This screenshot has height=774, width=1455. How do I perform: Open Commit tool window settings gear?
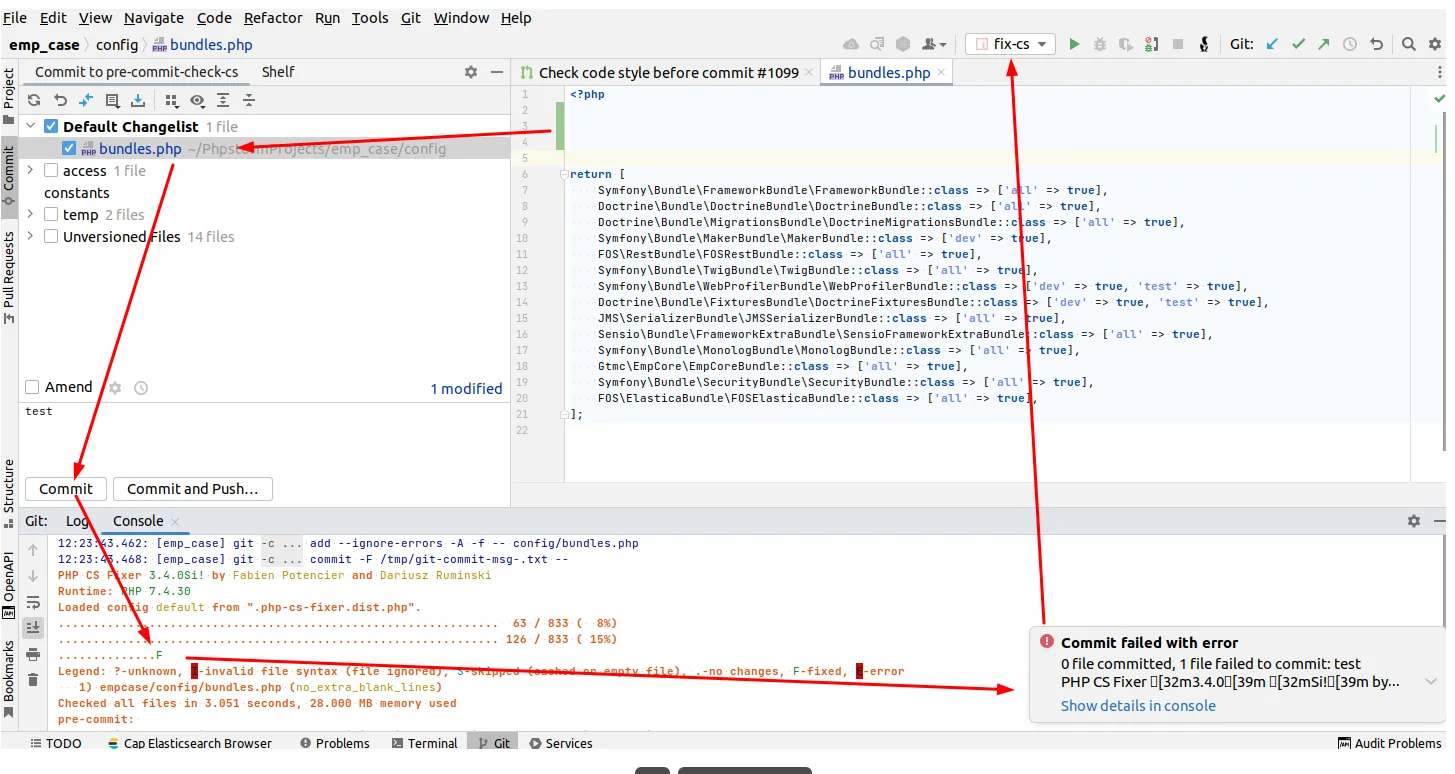(471, 72)
